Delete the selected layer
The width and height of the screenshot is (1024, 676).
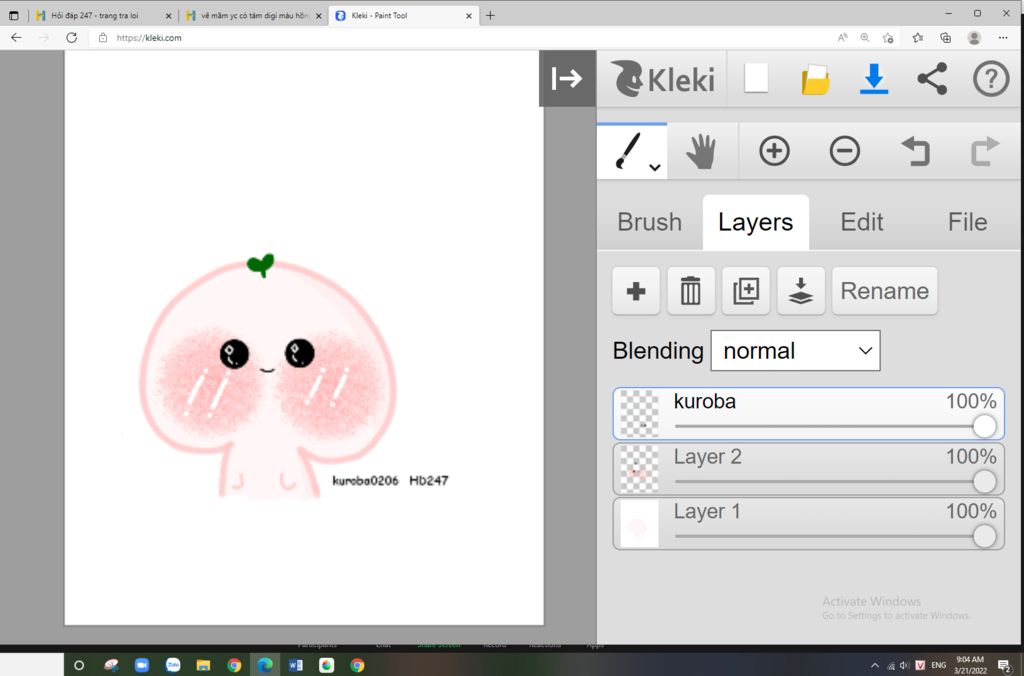[x=691, y=291]
